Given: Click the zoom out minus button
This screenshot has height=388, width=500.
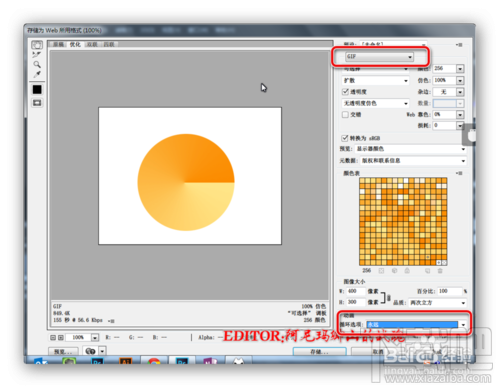Looking at the screenshot, I should 53,338.
